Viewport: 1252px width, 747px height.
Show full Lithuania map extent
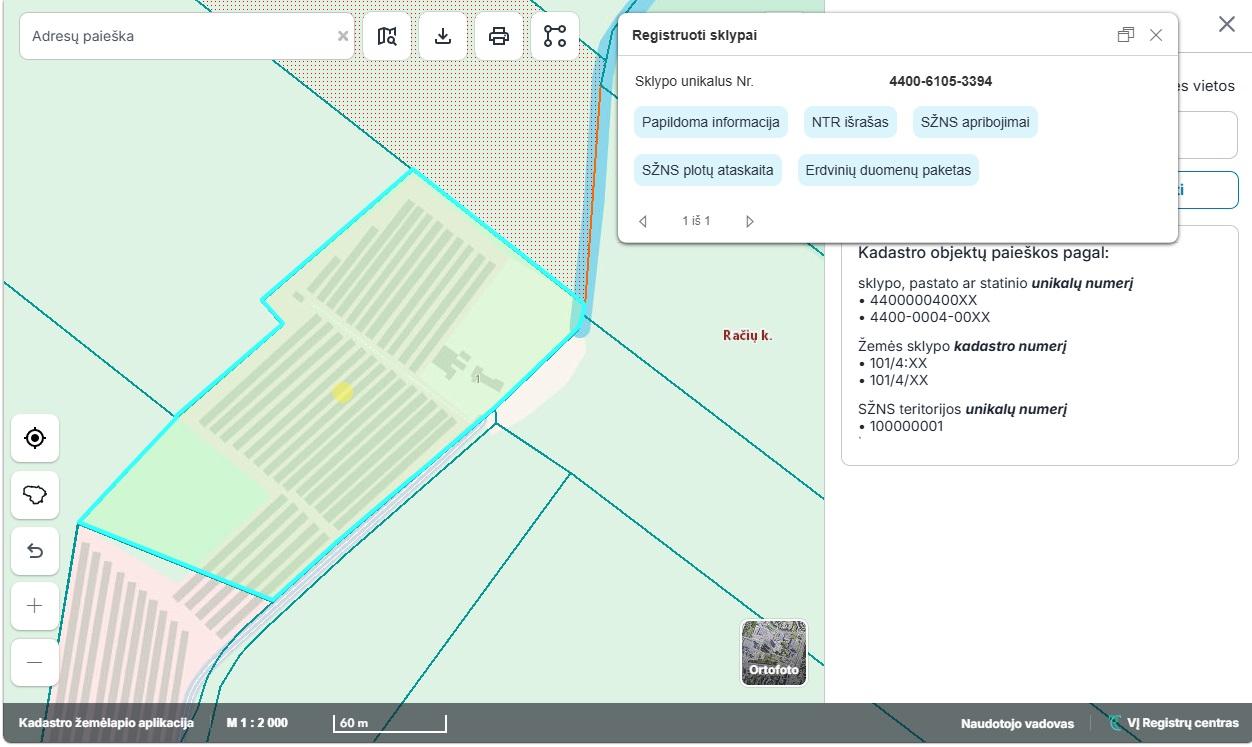click(x=35, y=494)
